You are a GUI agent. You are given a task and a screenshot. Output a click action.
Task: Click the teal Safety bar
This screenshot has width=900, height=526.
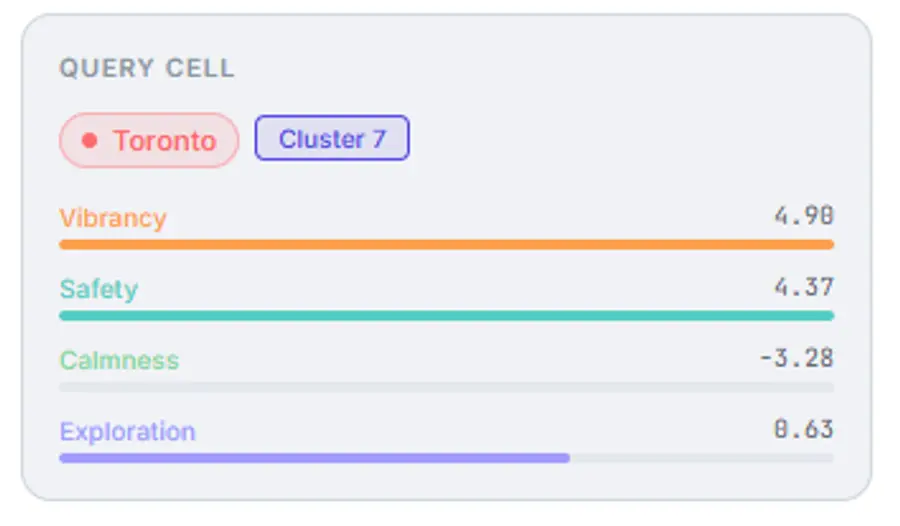(x=446, y=315)
